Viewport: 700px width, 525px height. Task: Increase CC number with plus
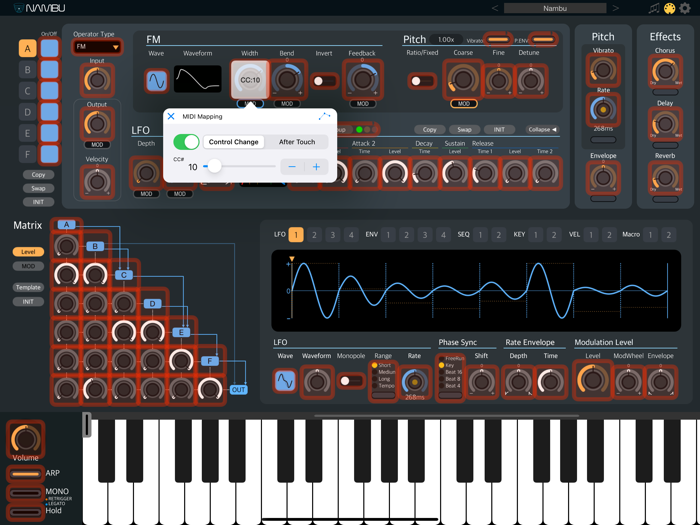pyautogui.click(x=317, y=167)
